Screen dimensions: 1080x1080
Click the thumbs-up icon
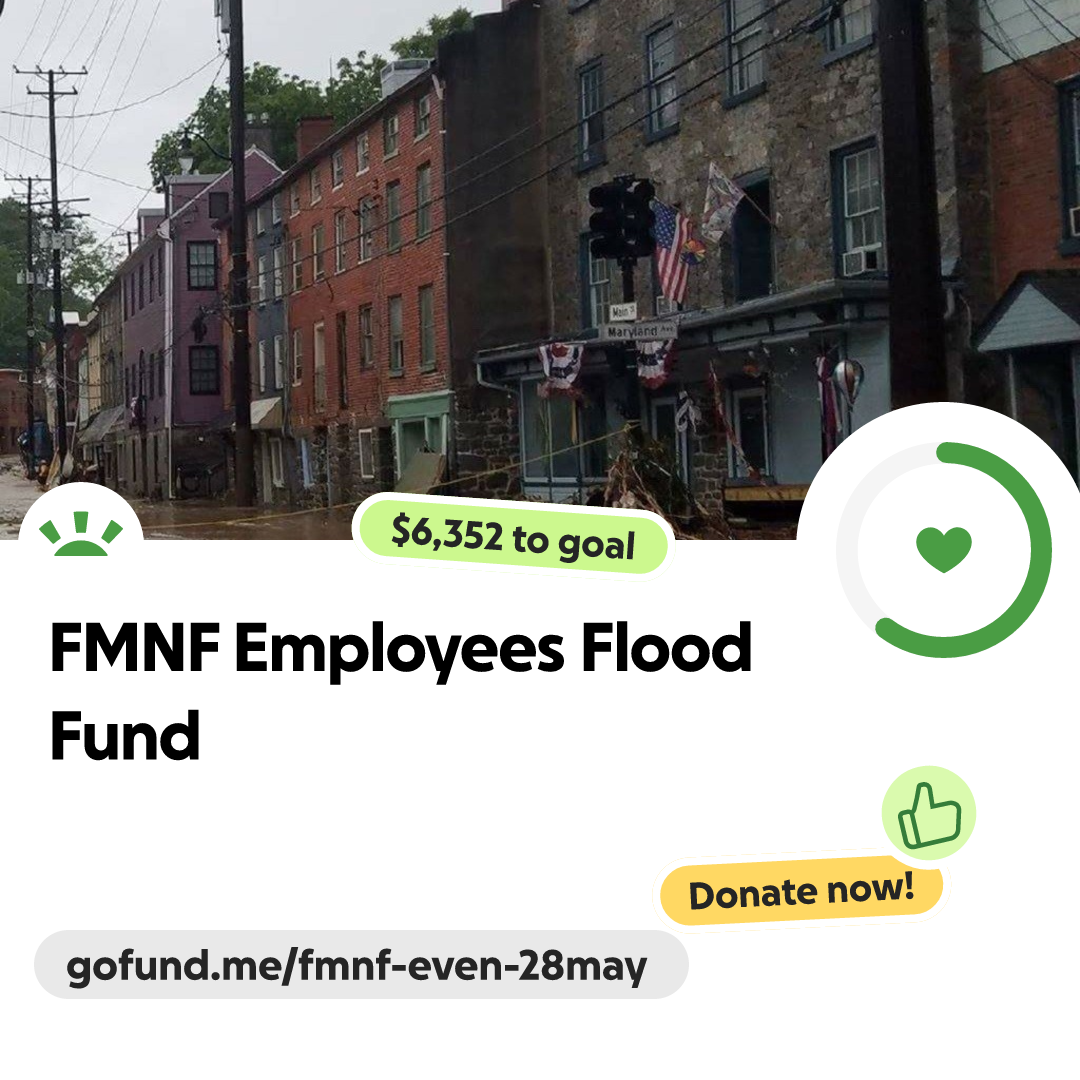tap(929, 814)
